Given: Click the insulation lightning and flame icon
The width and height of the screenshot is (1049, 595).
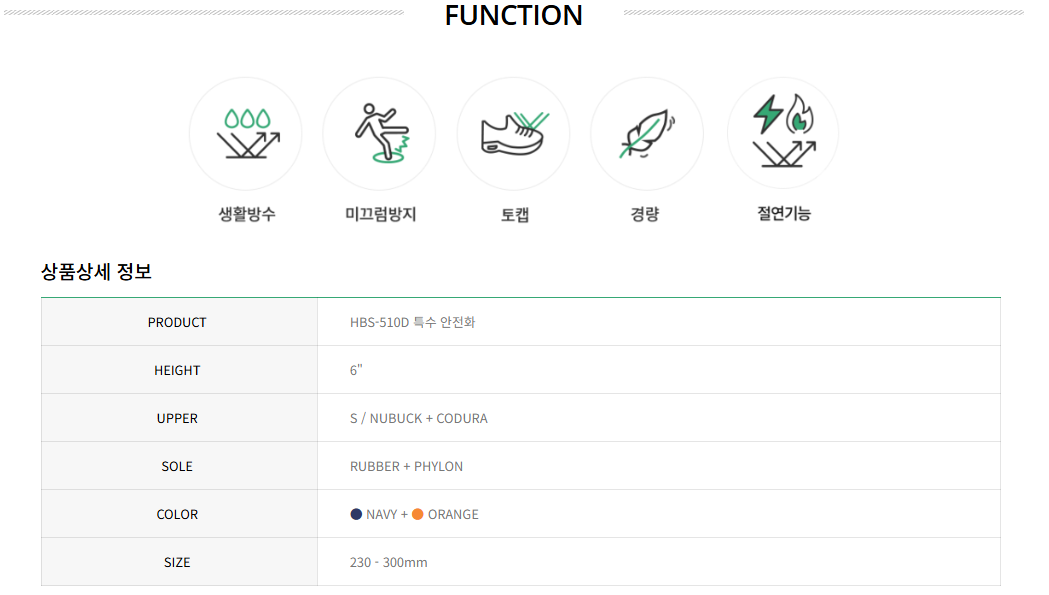Looking at the screenshot, I should [x=783, y=133].
